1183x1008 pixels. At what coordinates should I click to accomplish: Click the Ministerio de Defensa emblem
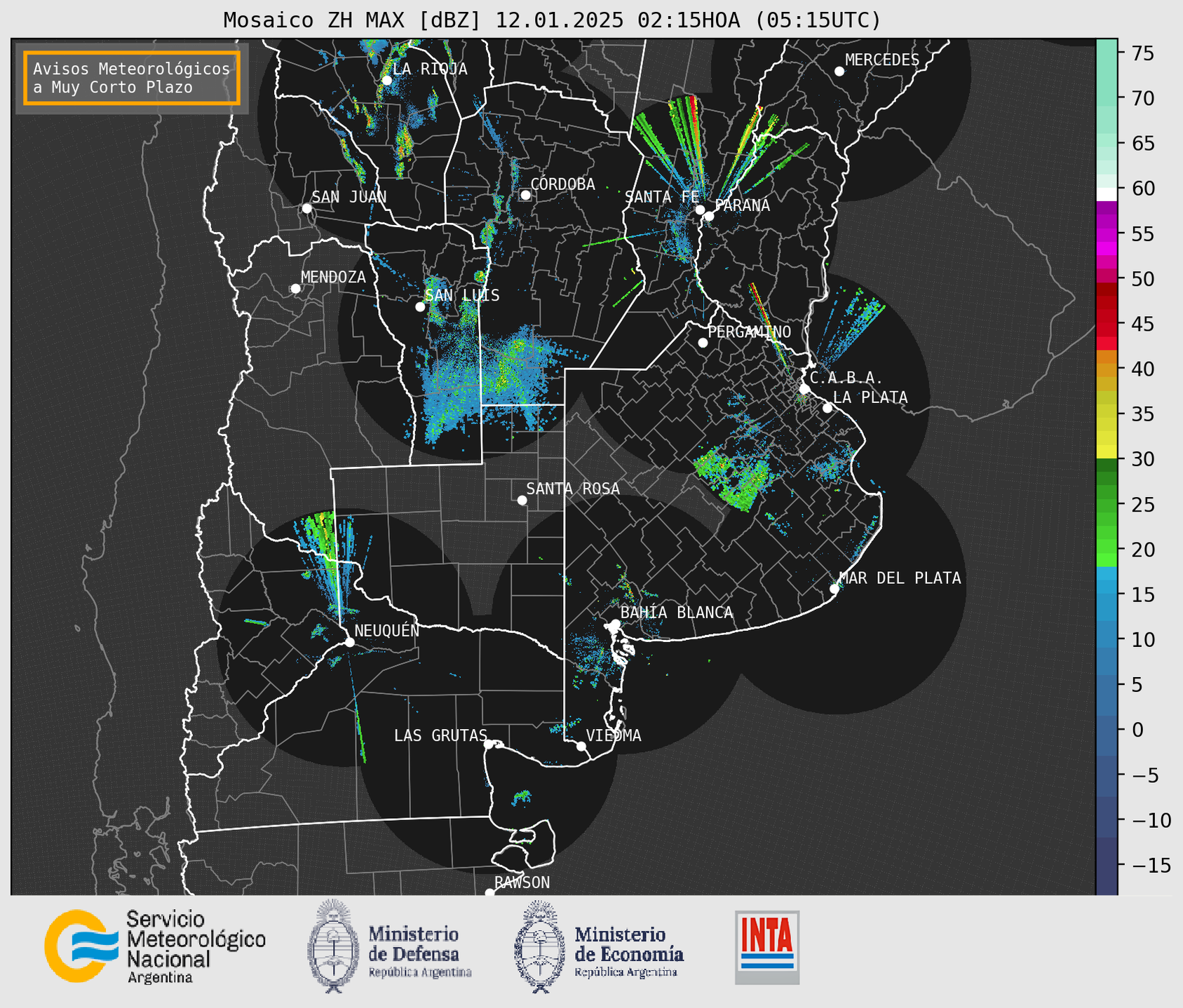(334, 946)
